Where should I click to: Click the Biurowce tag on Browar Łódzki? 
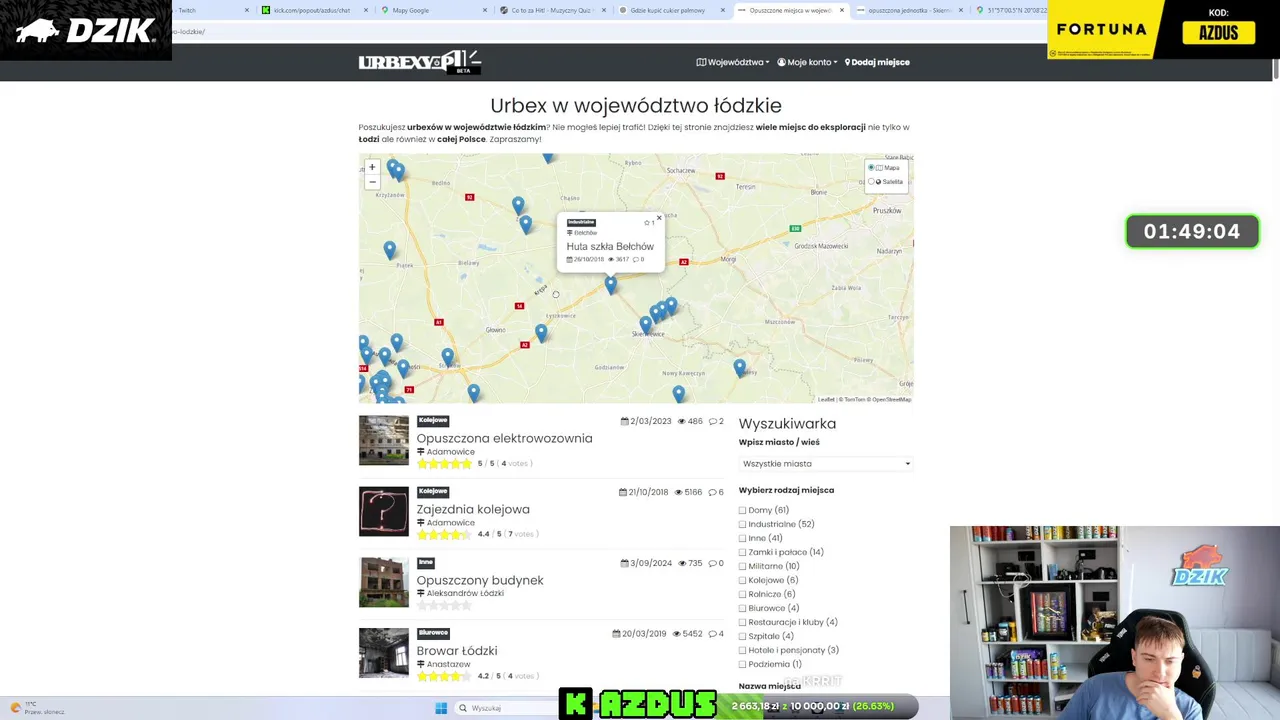pos(433,633)
